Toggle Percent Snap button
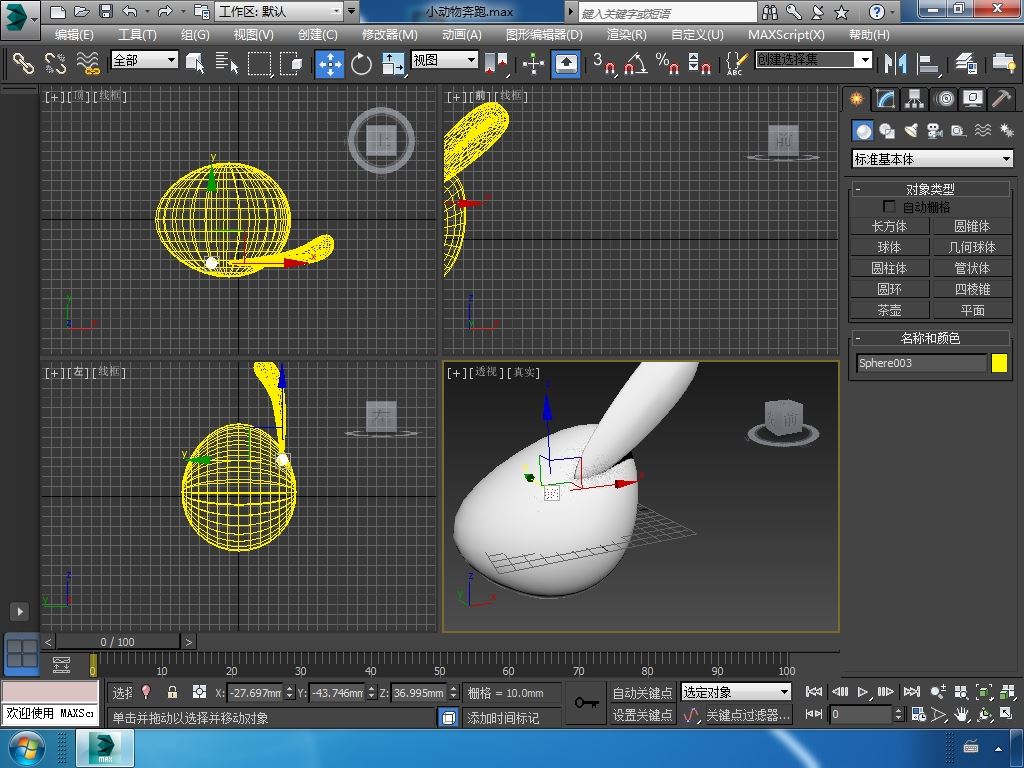Screen dimensions: 1024x768 coord(667,63)
